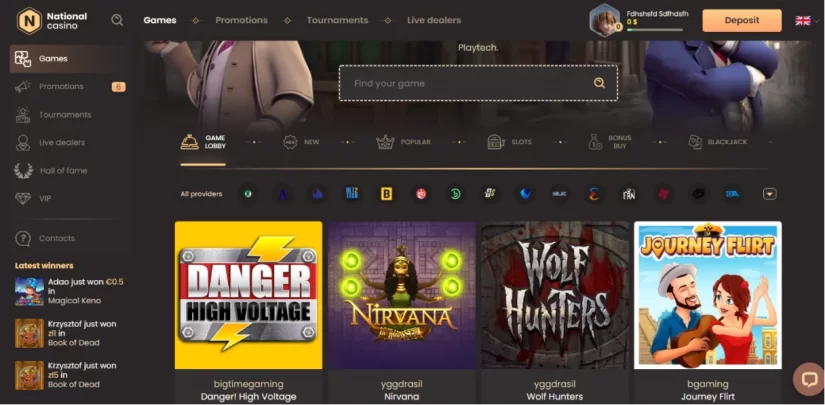Click the National Casino logo
Viewport: 825px width, 405px height.
(x=52, y=21)
